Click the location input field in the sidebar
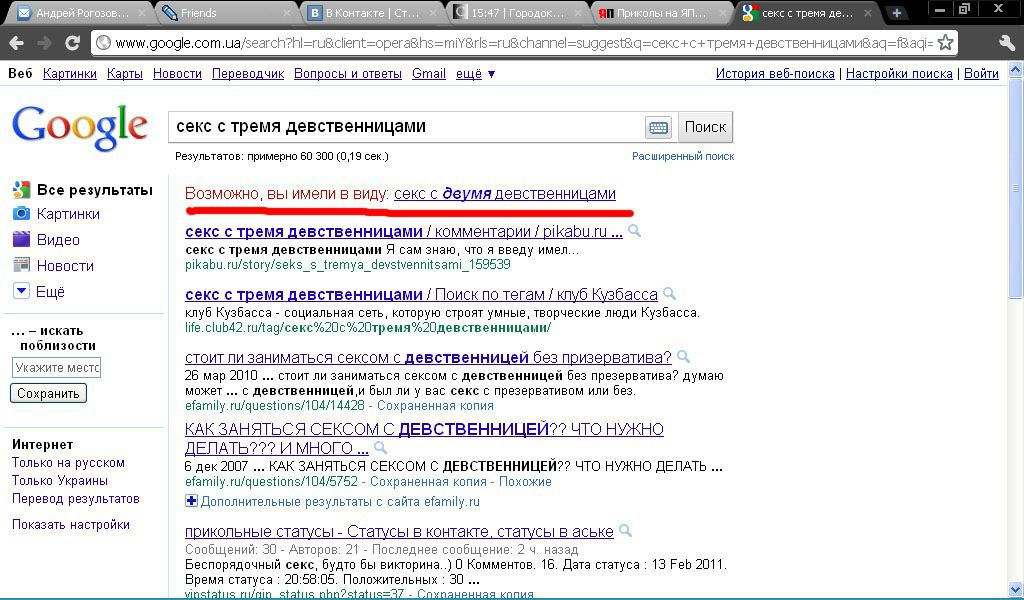 pos(57,368)
